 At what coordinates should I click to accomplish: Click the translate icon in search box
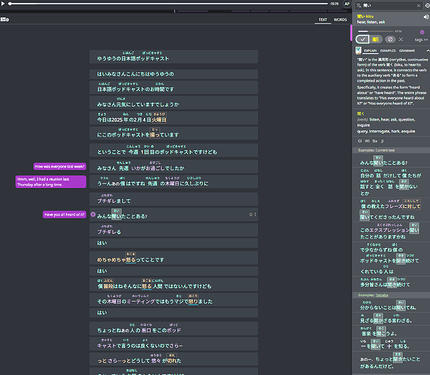(x=359, y=5)
